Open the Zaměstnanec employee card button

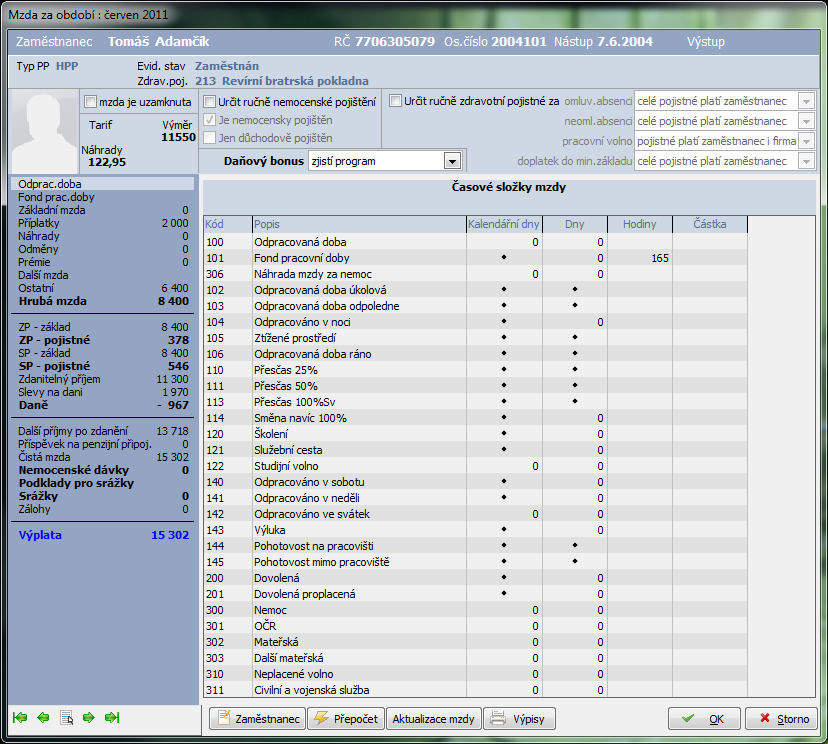point(258,718)
